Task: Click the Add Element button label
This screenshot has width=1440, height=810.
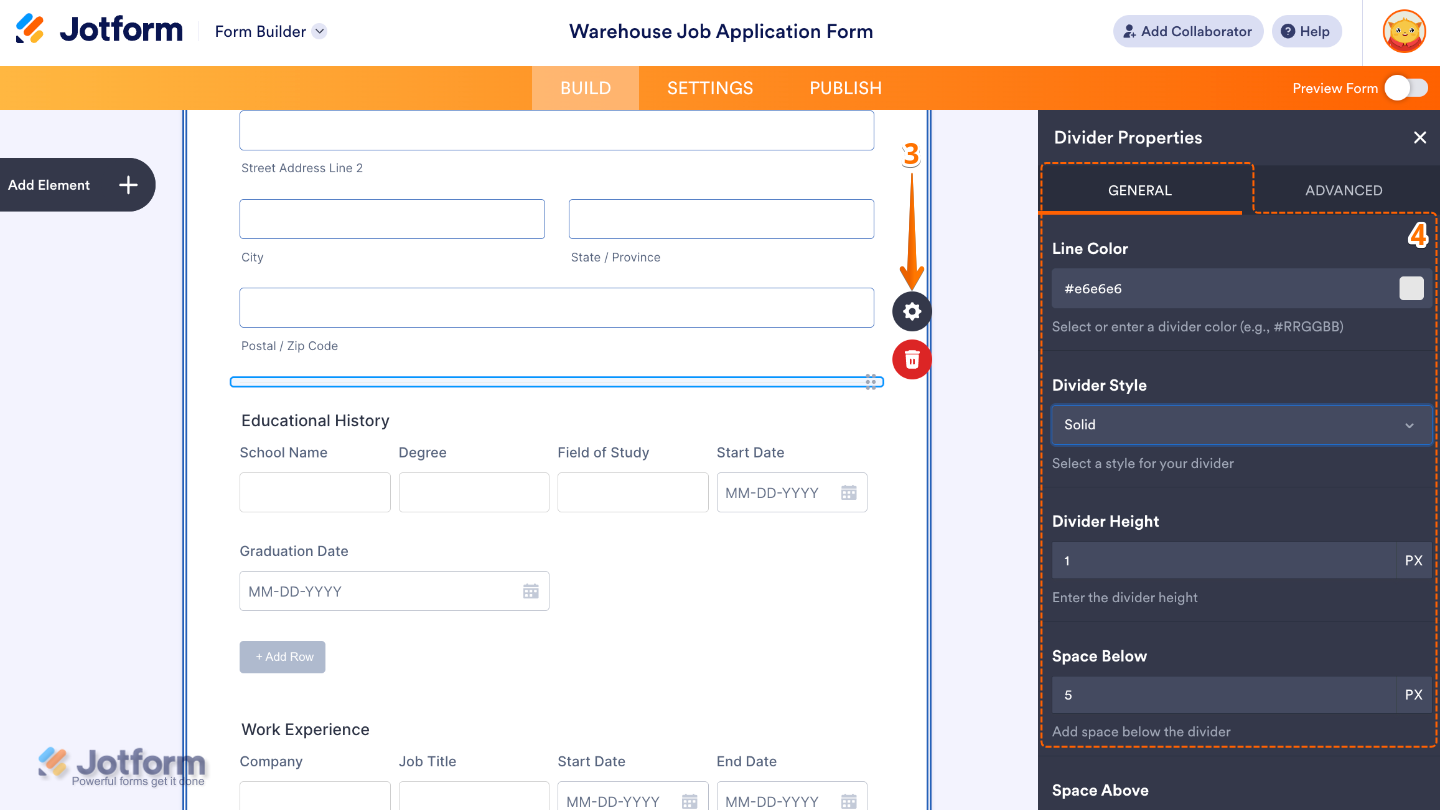Action: tap(49, 185)
